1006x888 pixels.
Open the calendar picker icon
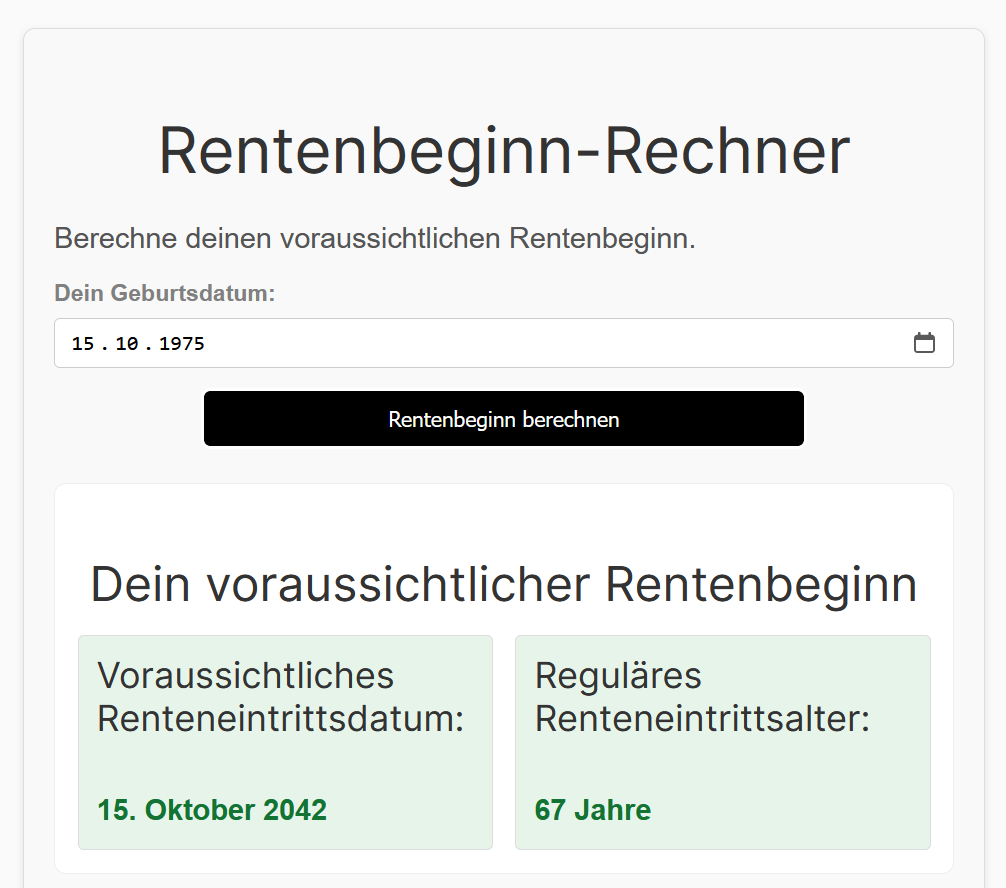point(924,343)
